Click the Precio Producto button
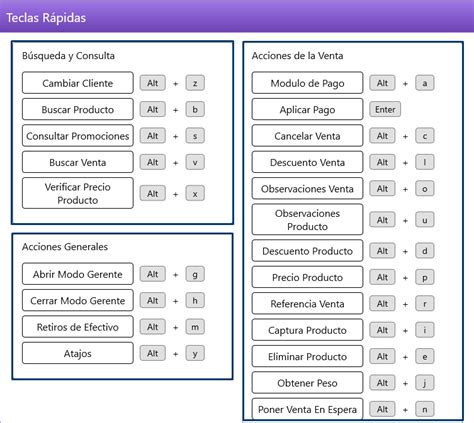 tap(307, 277)
